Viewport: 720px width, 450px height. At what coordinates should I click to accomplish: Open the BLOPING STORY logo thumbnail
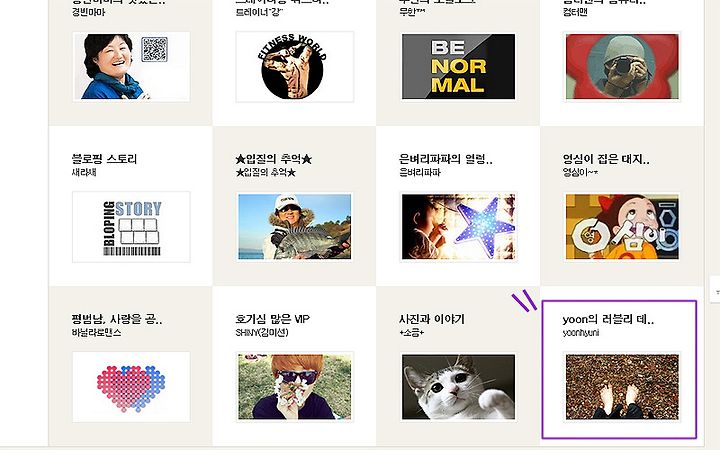click(x=131, y=227)
